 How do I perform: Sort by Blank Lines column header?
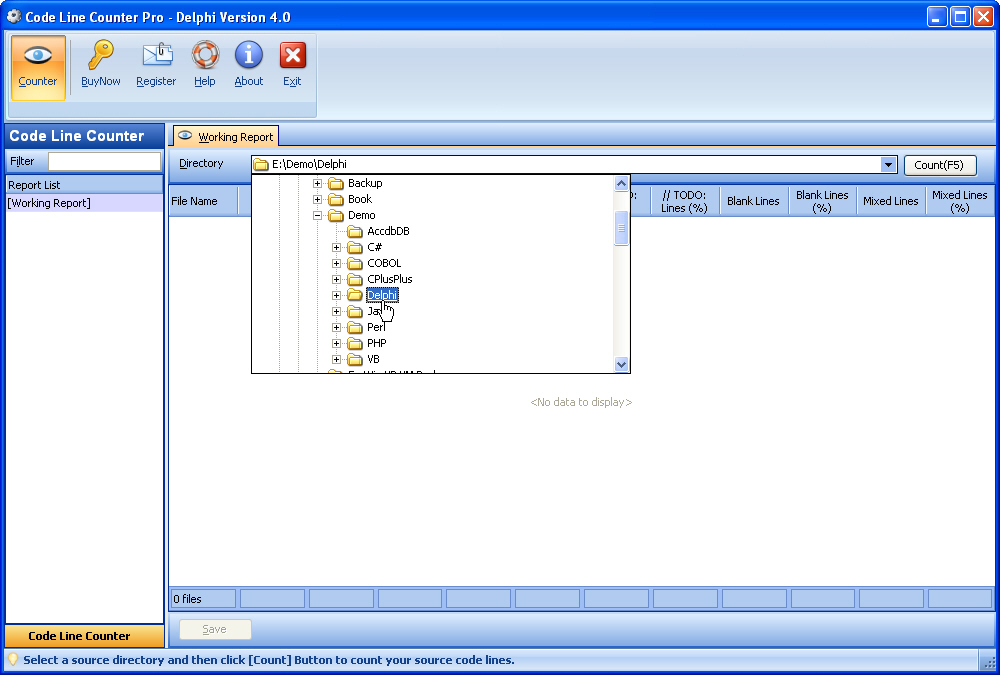753,201
